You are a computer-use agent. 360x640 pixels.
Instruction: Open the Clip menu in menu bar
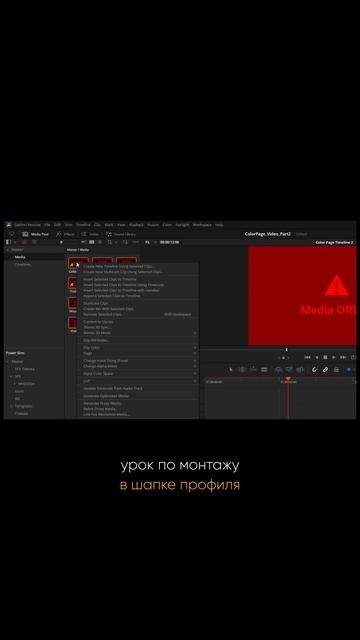(x=98, y=225)
